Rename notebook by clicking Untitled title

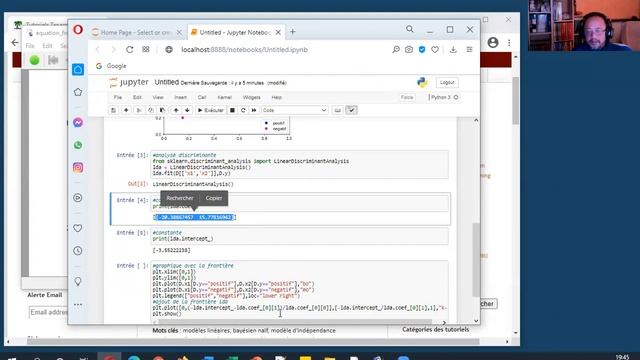pyautogui.click(x=167, y=82)
